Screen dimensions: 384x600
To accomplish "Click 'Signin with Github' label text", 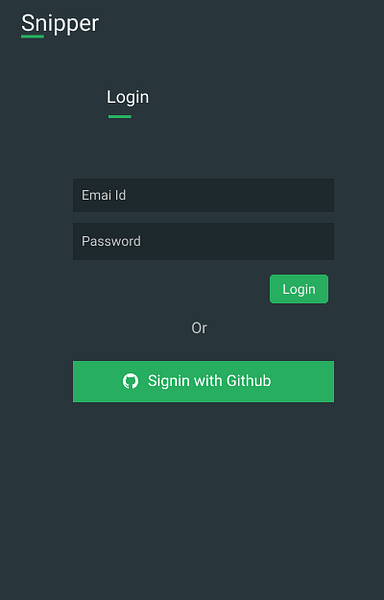I will [210, 381].
